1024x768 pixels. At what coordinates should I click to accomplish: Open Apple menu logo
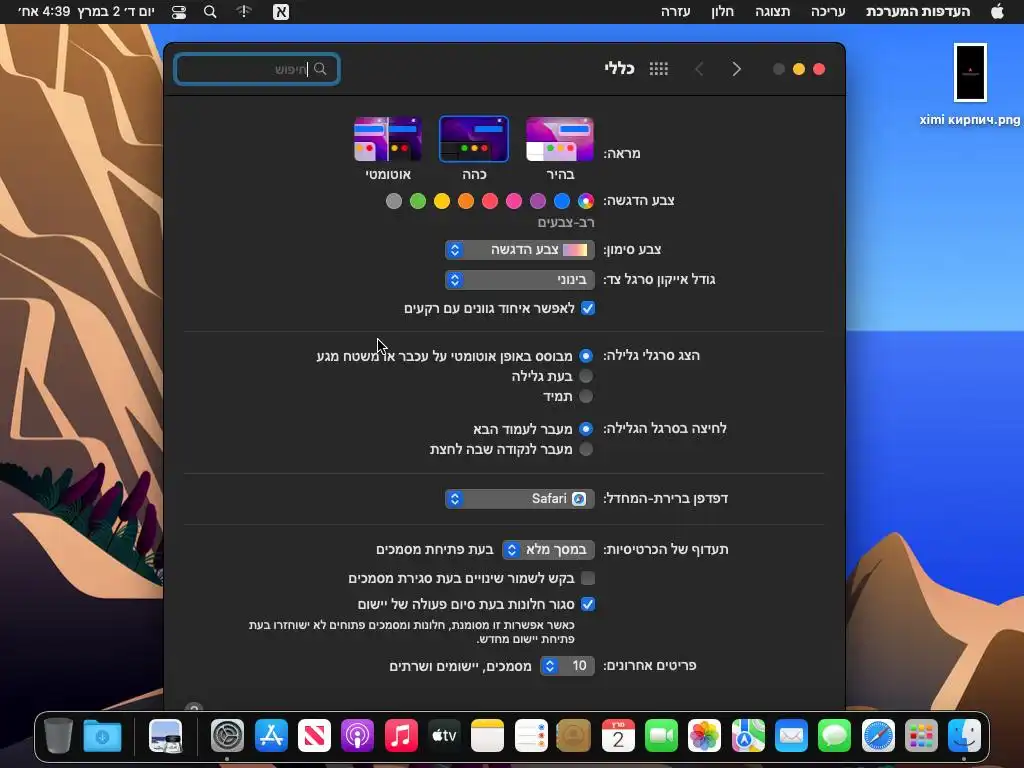[997, 12]
